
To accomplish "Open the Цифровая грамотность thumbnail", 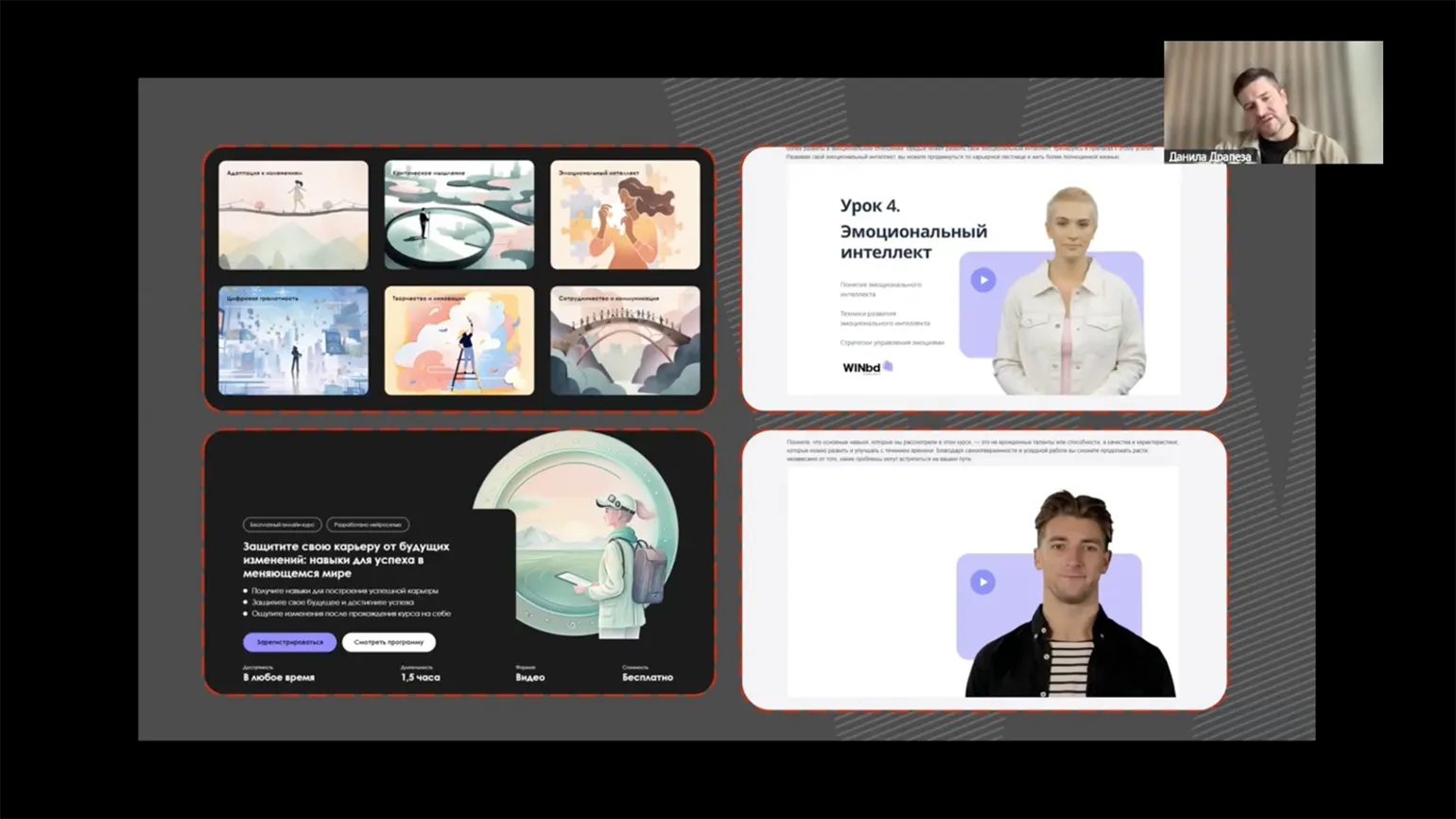I will [293, 340].
